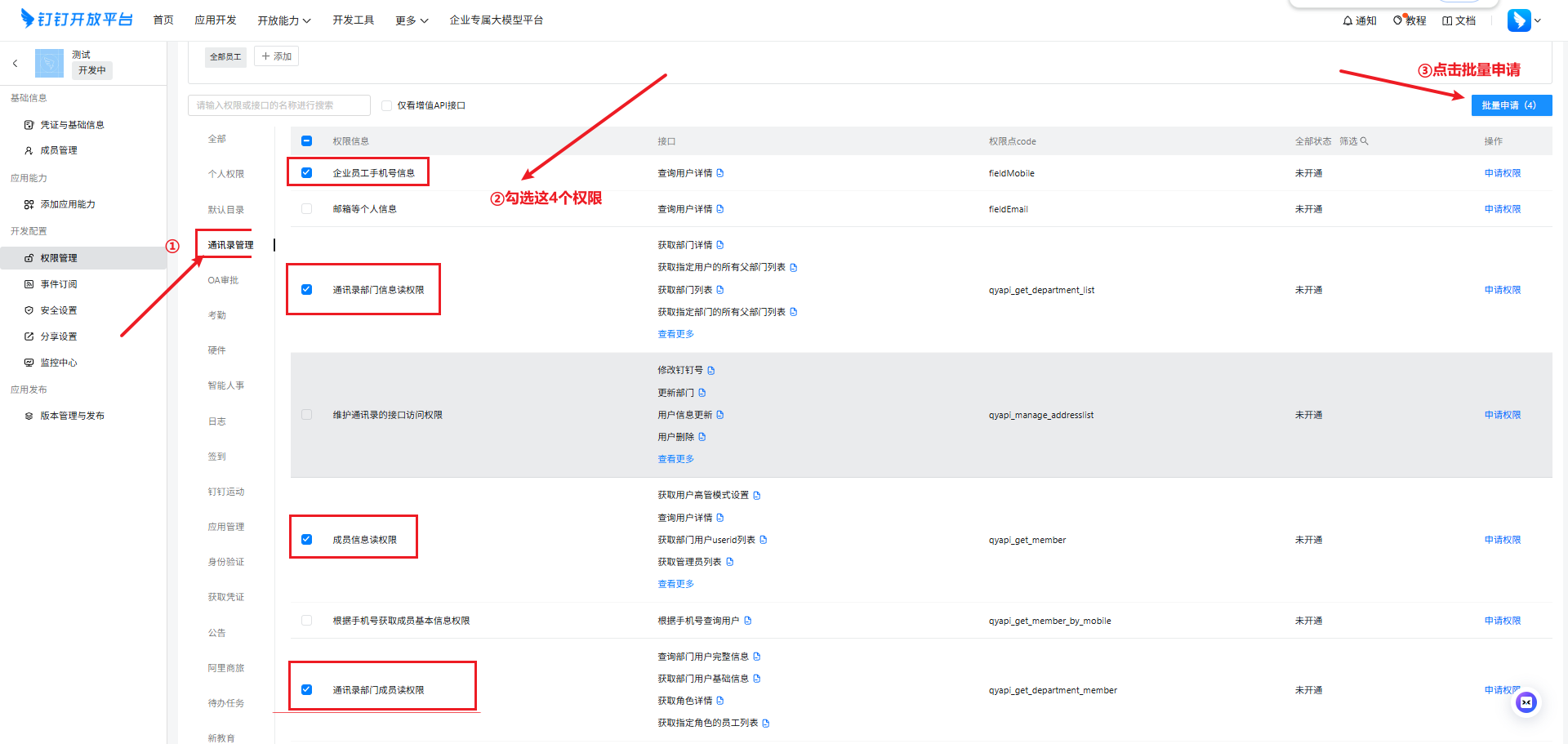Check the 邮箱等个人信息 checkbox
The width and height of the screenshot is (1568, 744).
click(307, 209)
